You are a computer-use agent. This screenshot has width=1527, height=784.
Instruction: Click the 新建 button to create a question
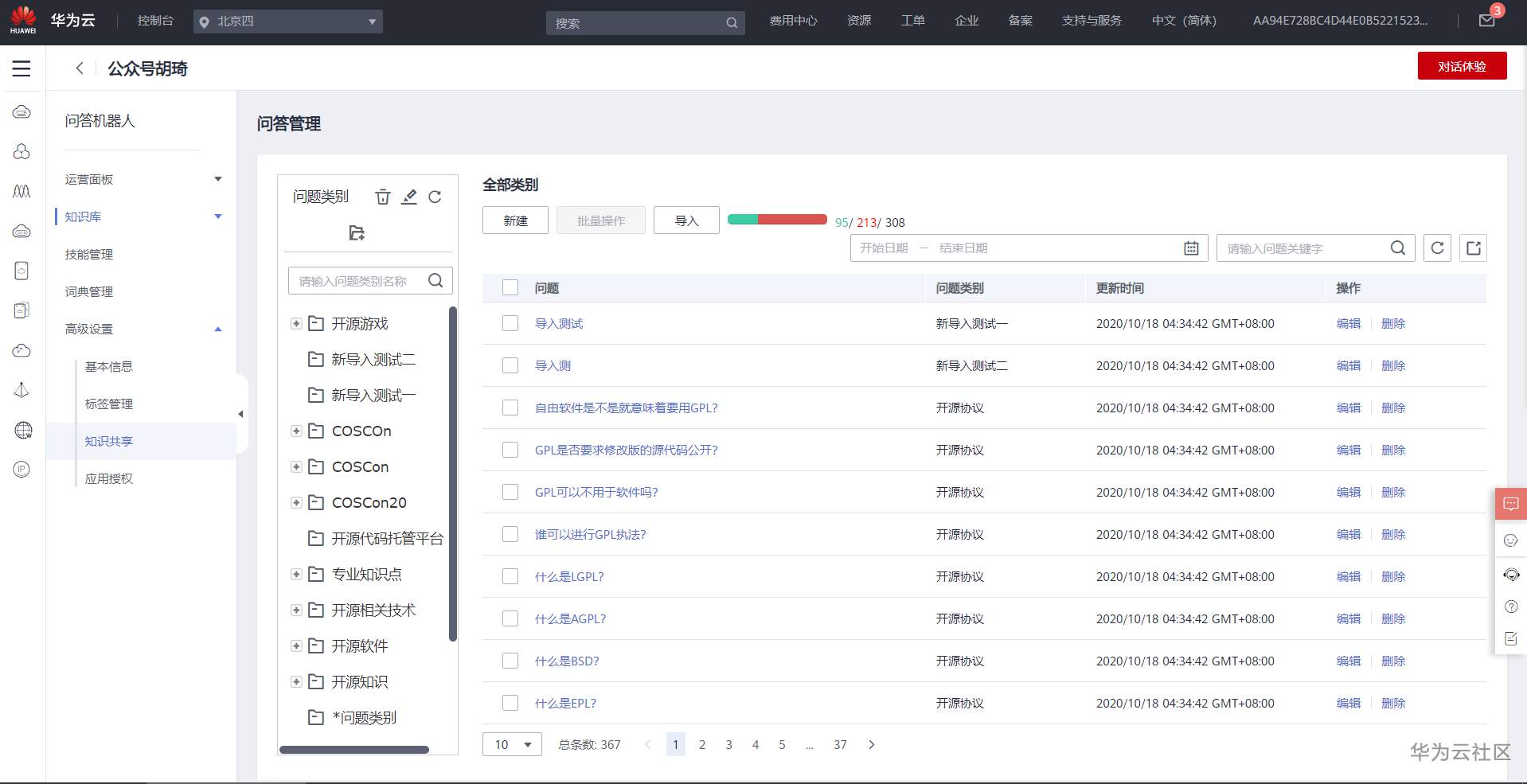514,220
